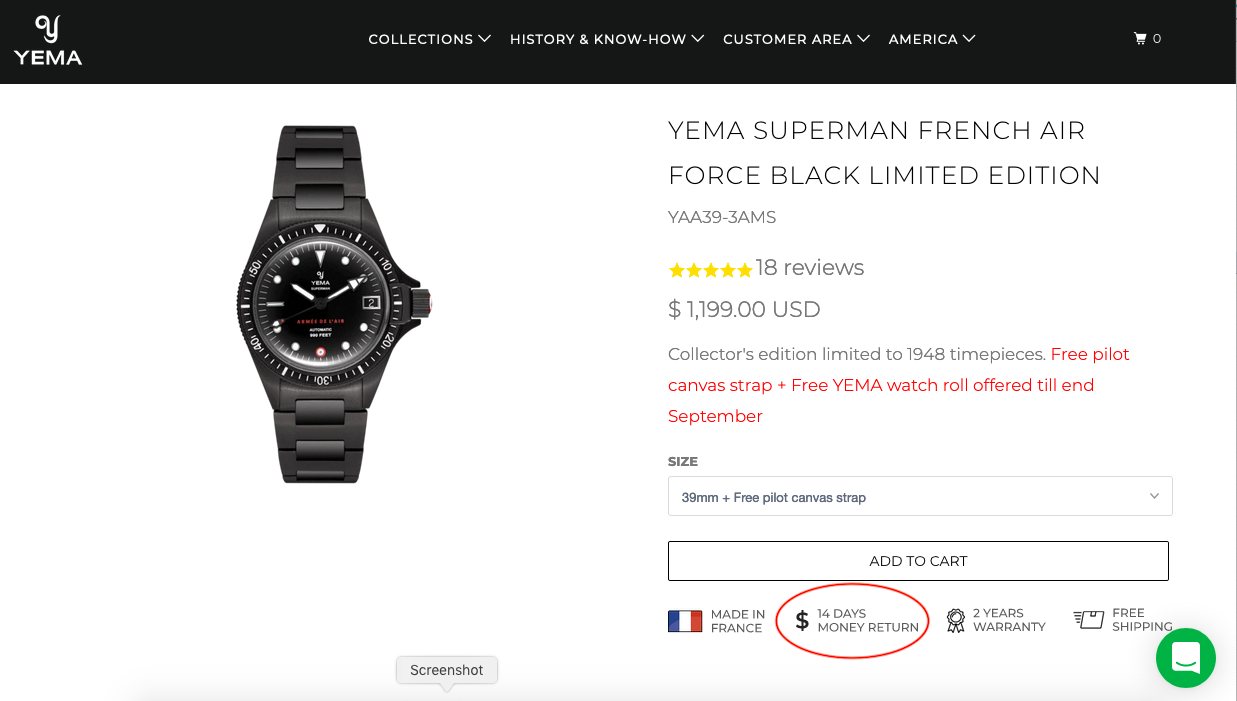Expand the Collections menu
Image resolution: width=1237 pixels, height=701 pixels.
pyautogui.click(x=429, y=39)
